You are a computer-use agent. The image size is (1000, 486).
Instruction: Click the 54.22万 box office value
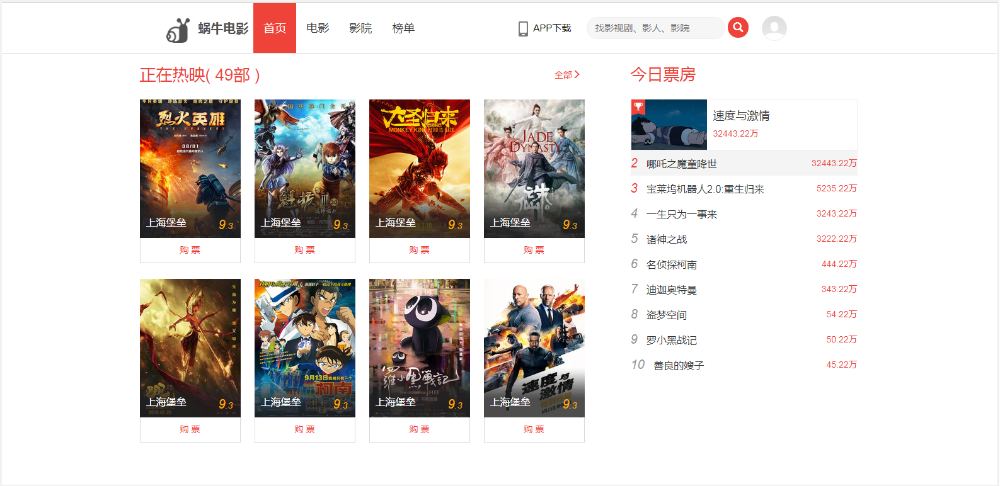coord(841,314)
